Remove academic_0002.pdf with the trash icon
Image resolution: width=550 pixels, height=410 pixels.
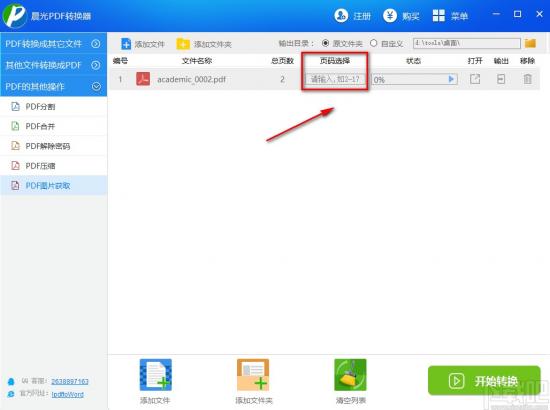click(528, 79)
